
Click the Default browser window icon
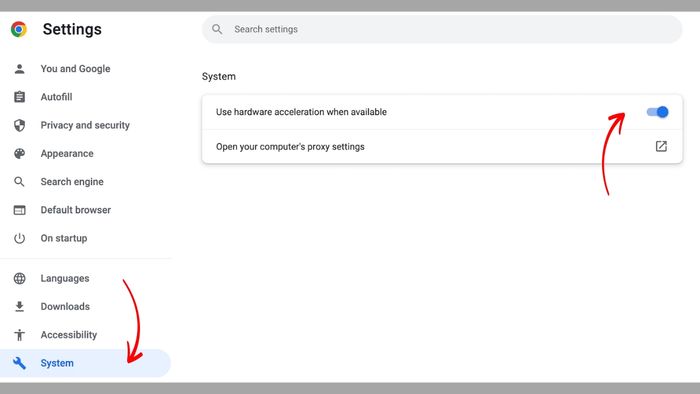[x=19, y=210]
